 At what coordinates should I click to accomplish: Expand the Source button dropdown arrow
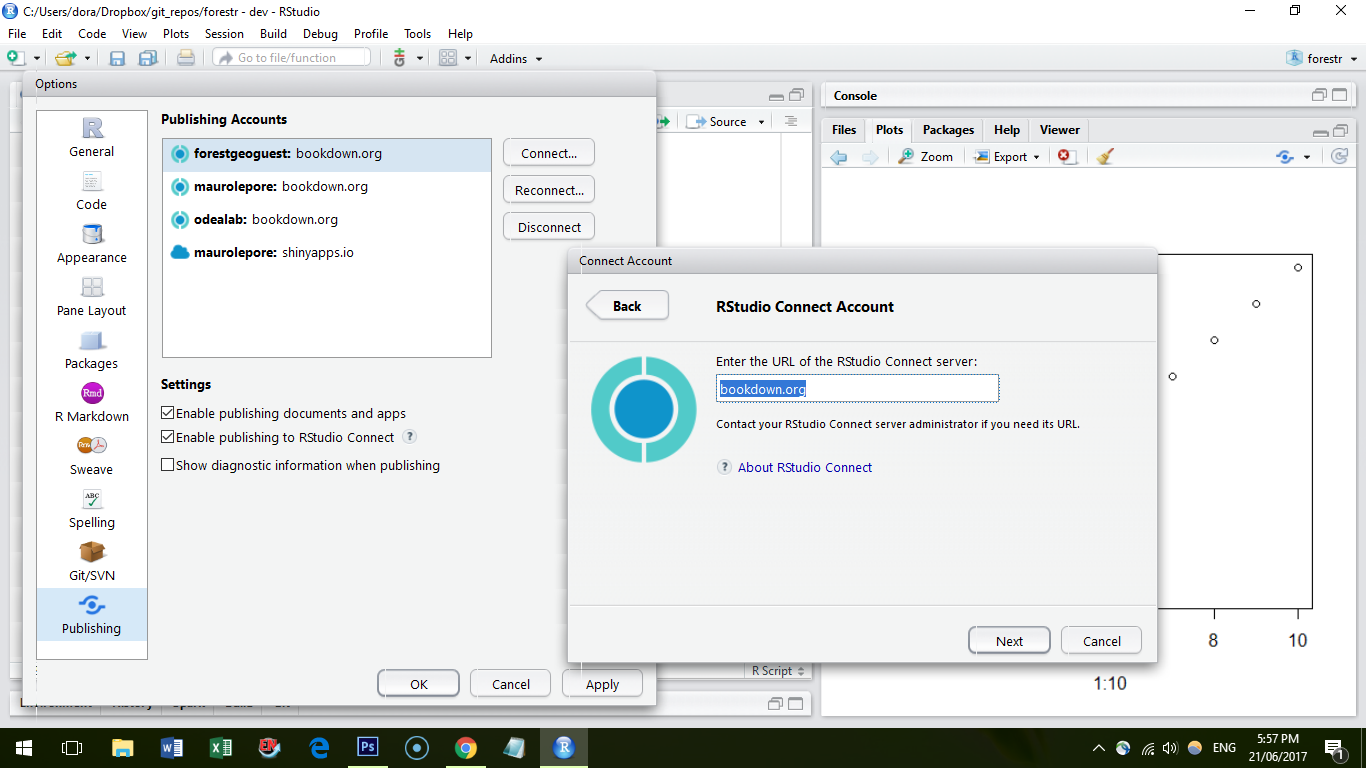point(761,122)
